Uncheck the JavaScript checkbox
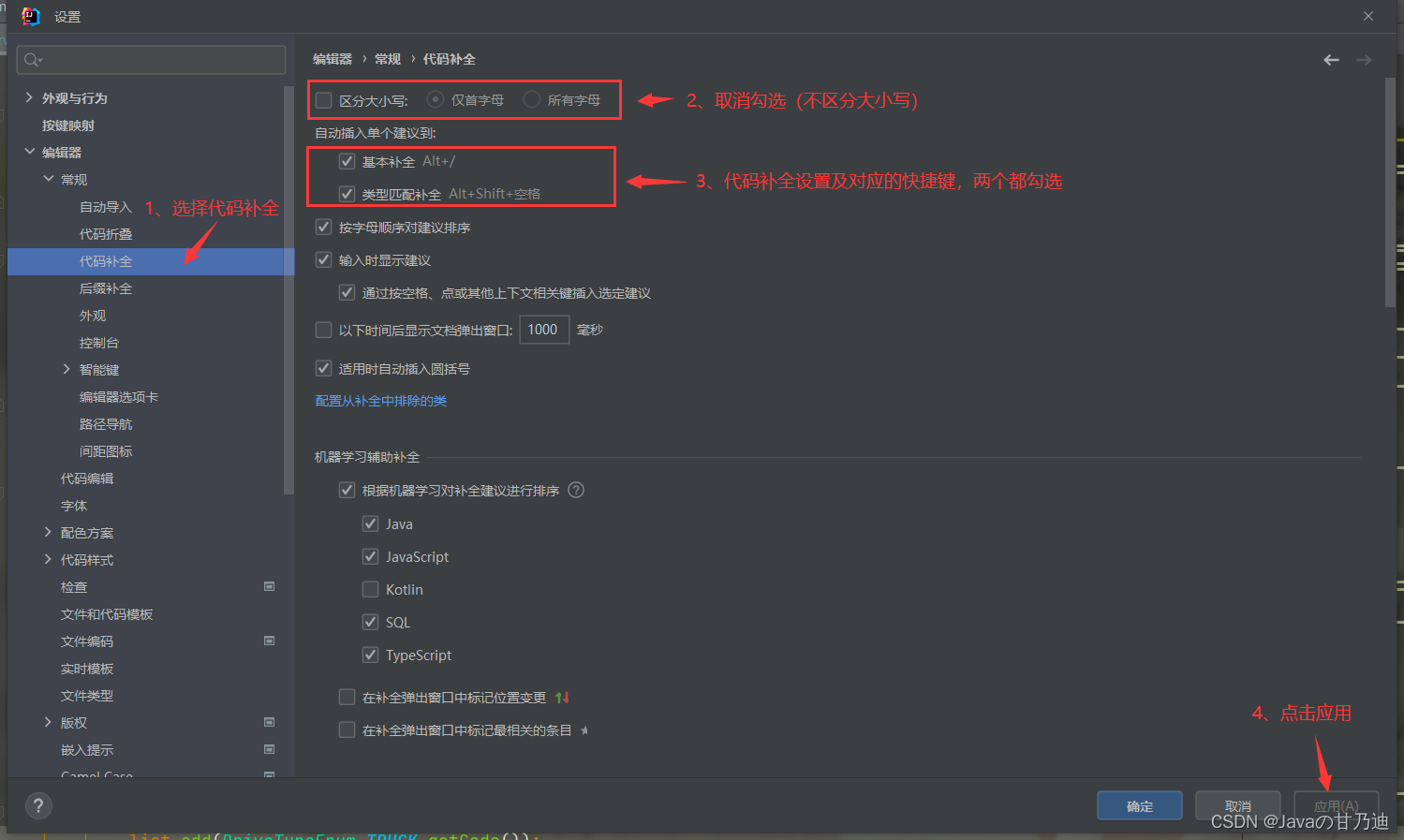The width and height of the screenshot is (1404, 840). click(x=371, y=556)
